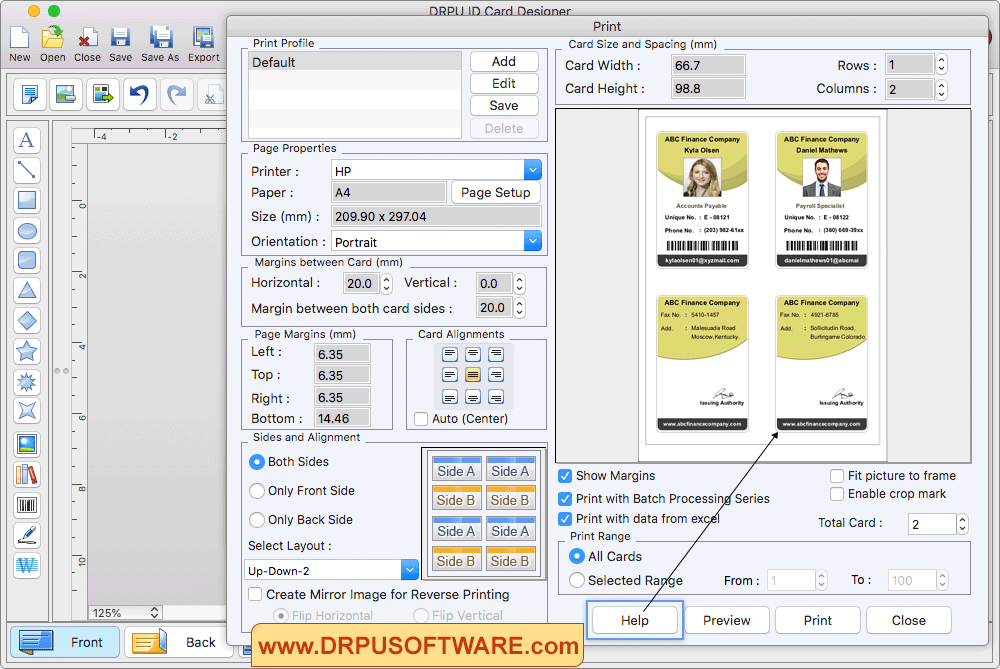Viewport: 1000px width, 669px height.
Task: Select All Cards radio button
Action: (x=577, y=556)
